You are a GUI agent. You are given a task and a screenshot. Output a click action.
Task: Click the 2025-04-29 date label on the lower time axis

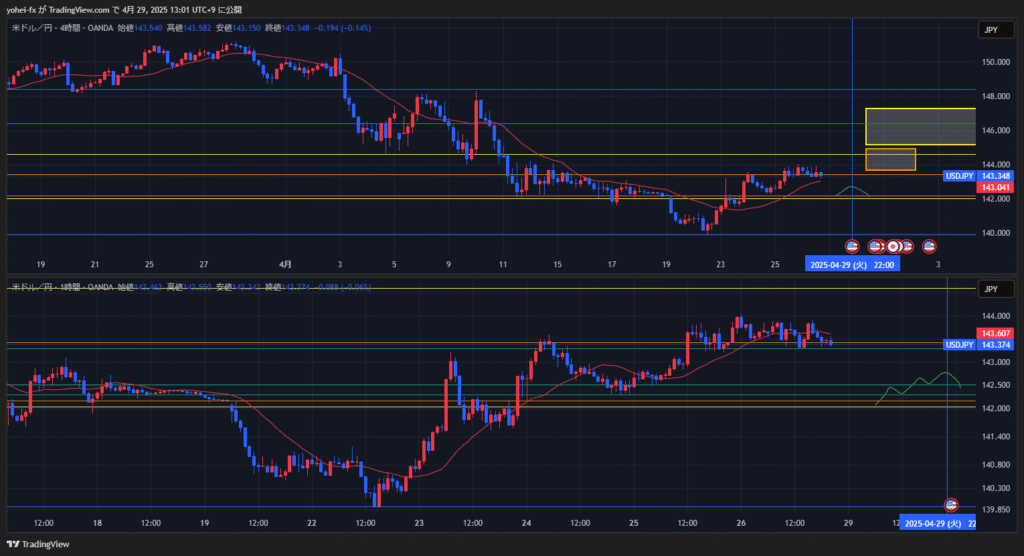pyautogui.click(x=940, y=523)
